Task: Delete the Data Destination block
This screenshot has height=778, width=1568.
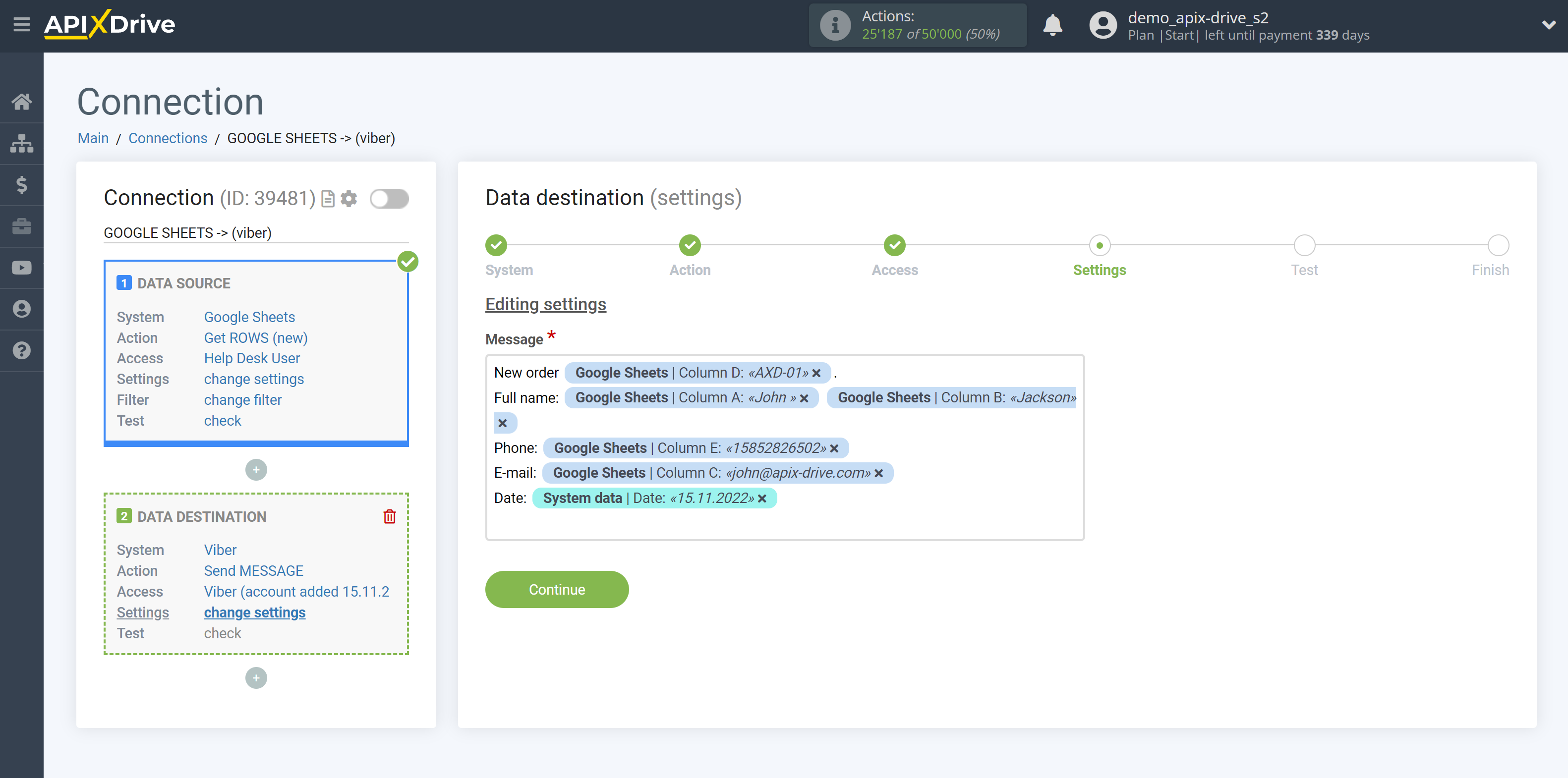Action: tap(390, 516)
